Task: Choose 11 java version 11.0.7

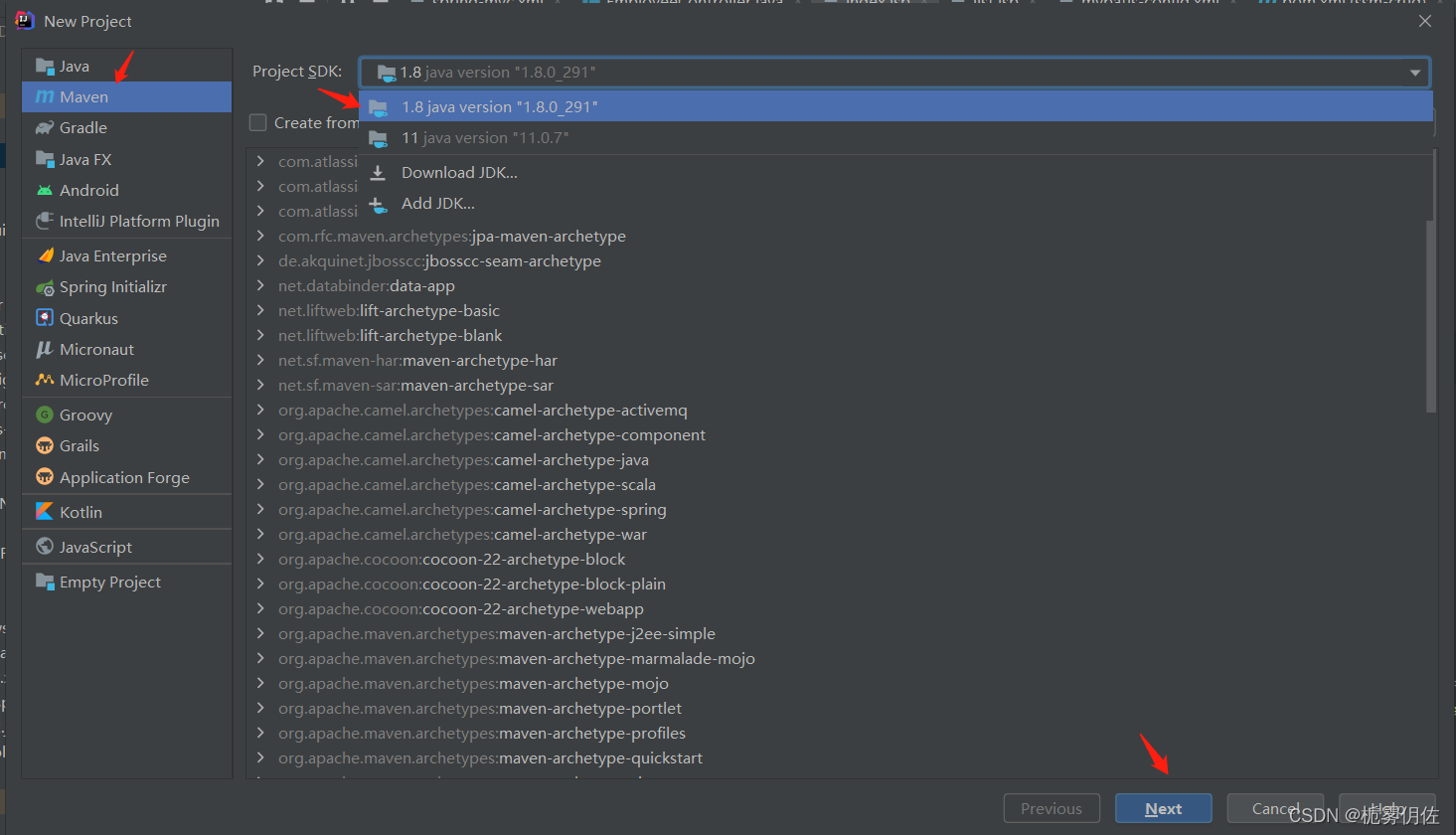Action: [895, 138]
